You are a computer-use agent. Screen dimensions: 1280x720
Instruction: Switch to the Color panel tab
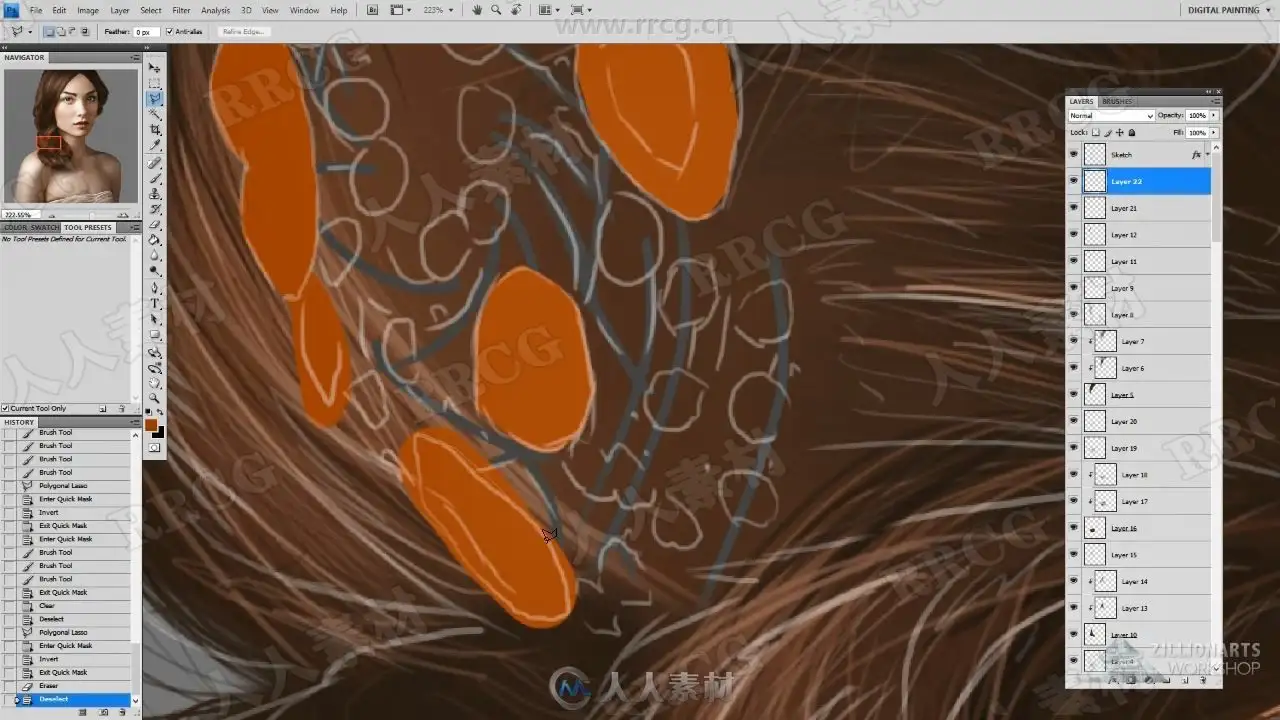click(x=16, y=227)
